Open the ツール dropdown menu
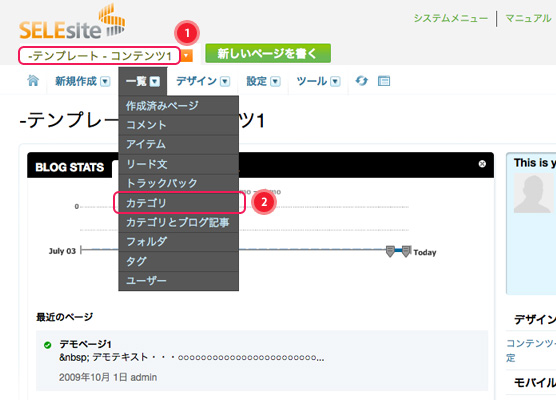This screenshot has width=556, height=400. coord(318,81)
